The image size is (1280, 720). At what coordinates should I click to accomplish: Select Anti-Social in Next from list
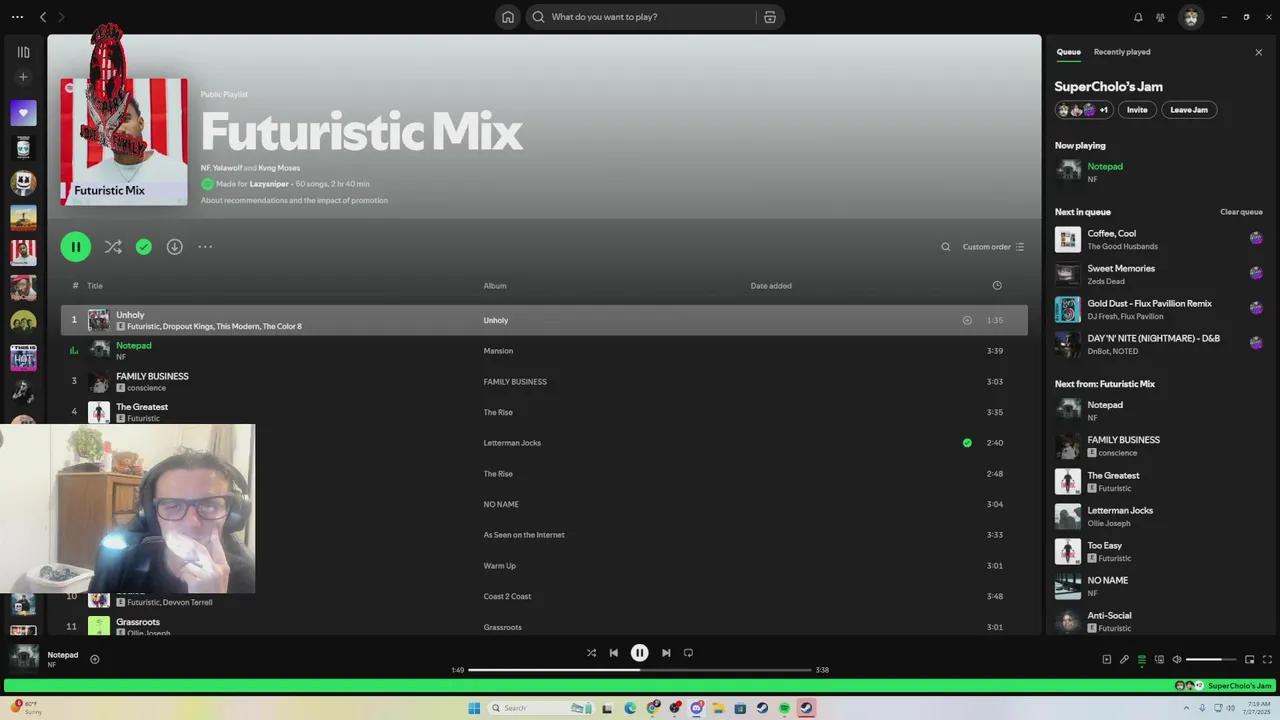click(1159, 621)
